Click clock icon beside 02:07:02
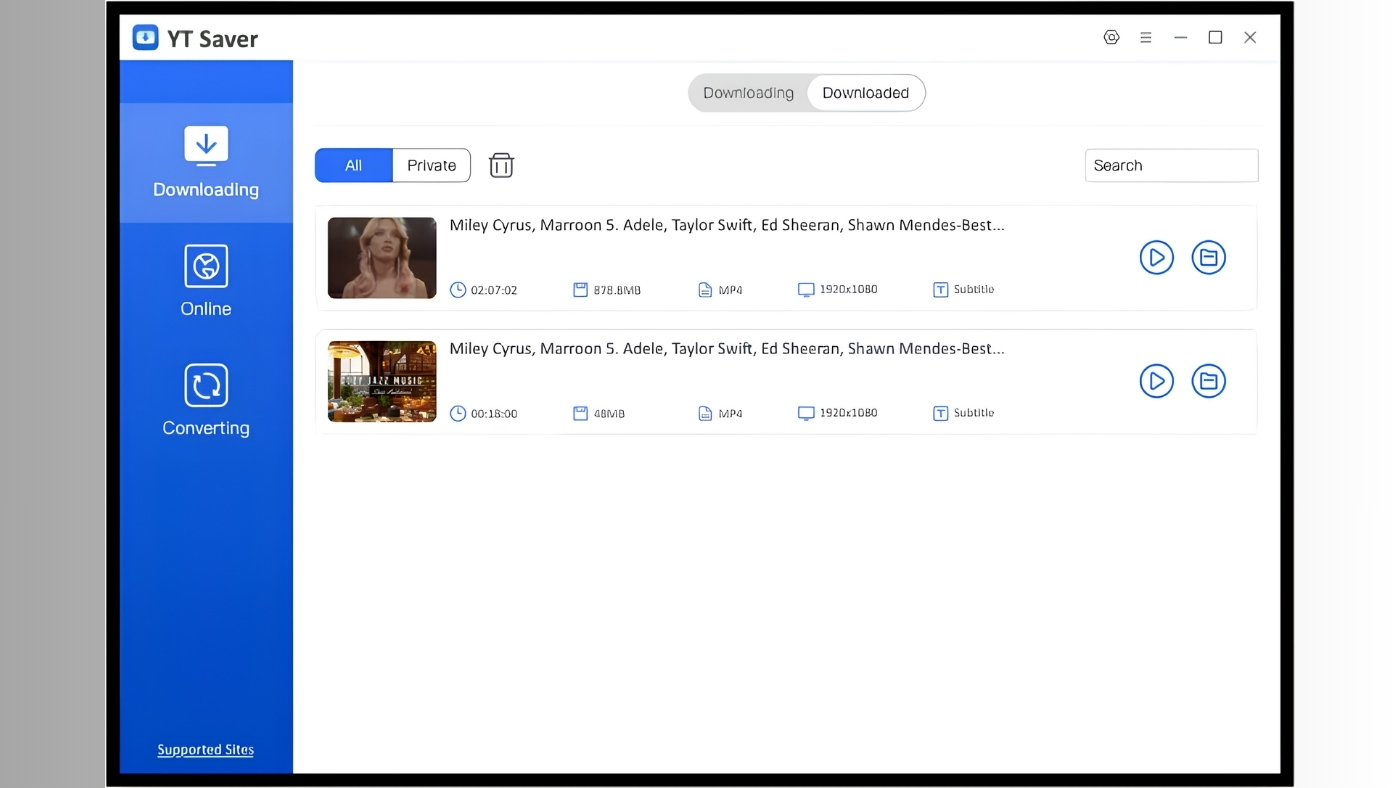The width and height of the screenshot is (1400, 788). [458, 290]
